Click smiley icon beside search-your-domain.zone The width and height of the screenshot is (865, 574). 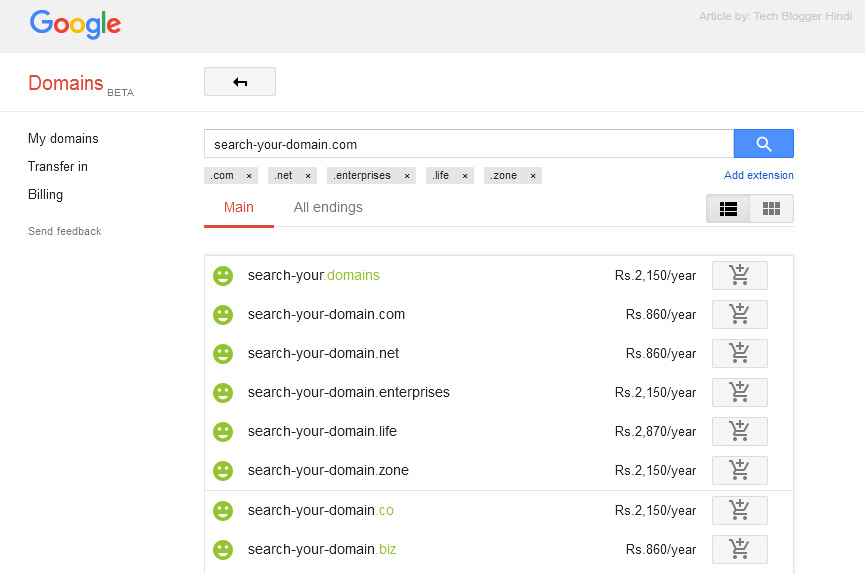(223, 471)
